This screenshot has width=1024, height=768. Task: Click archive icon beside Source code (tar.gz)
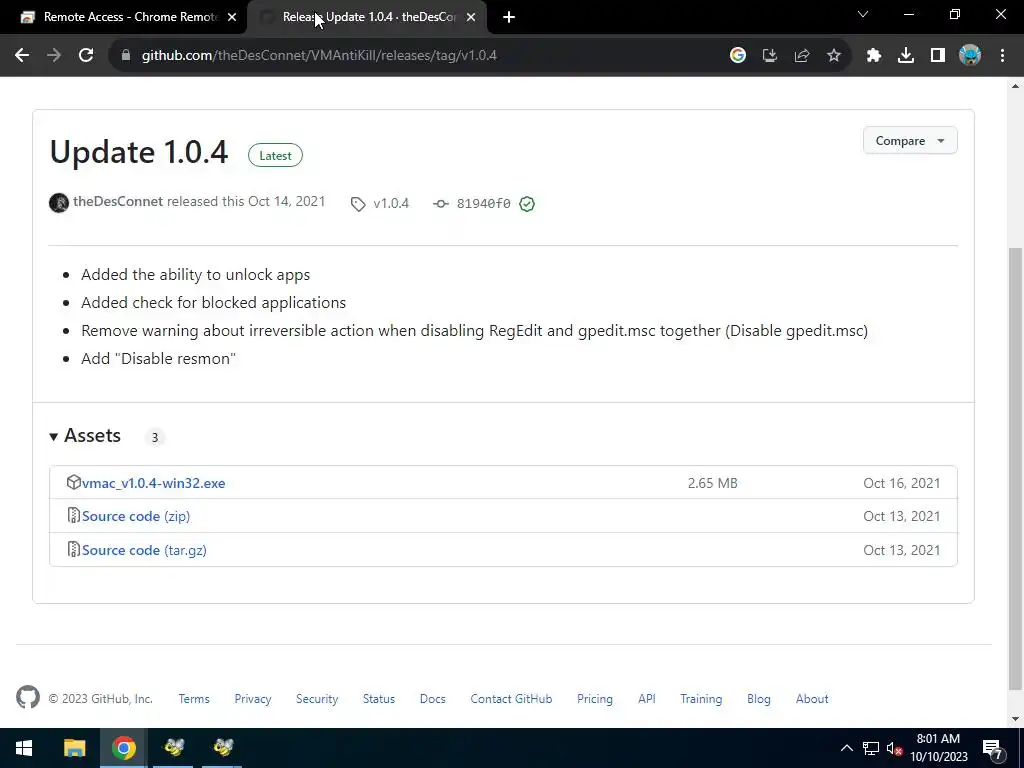click(74, 549)
